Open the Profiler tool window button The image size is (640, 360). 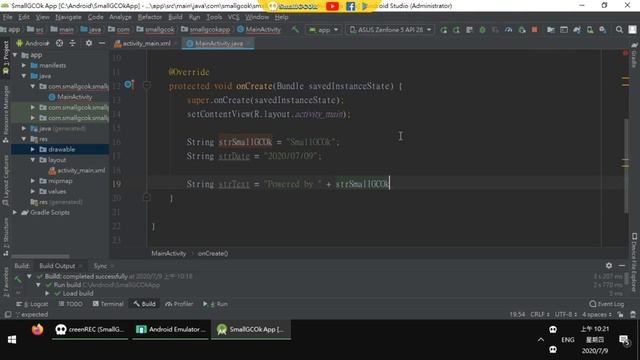(179, 304)
